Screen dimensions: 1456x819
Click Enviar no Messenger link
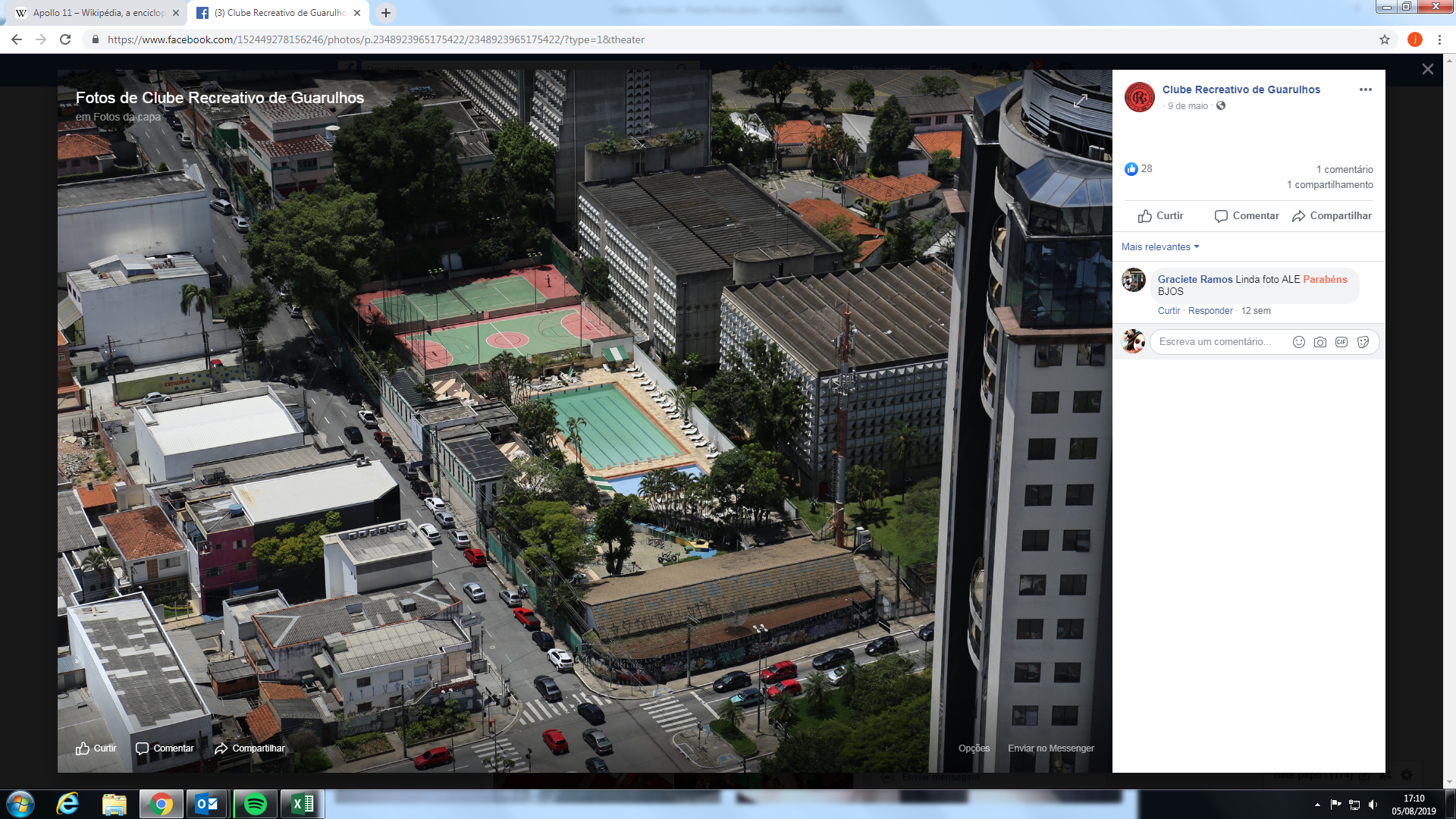click(x=1050, y=748)
